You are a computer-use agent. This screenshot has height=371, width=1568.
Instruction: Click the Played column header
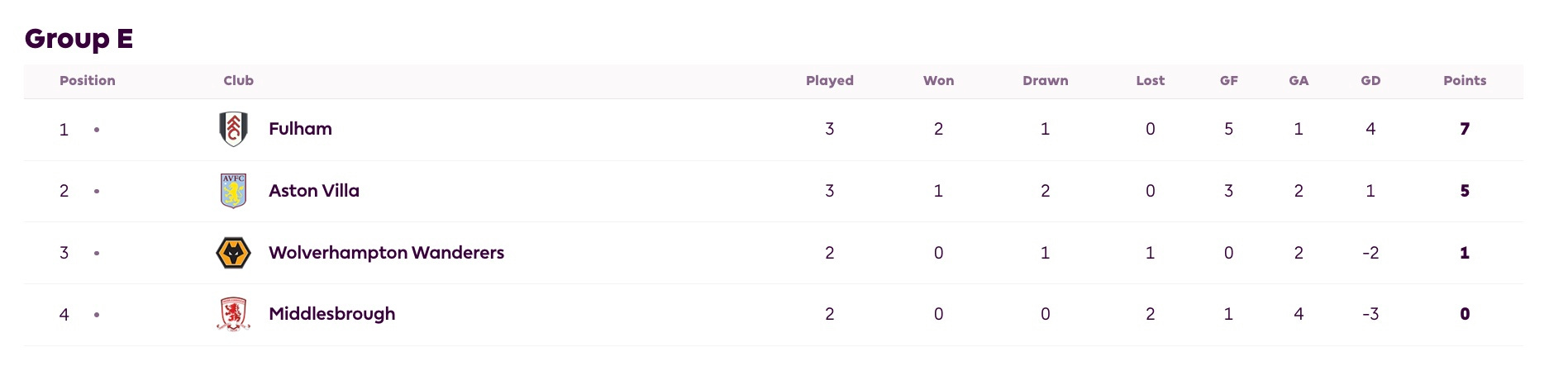point(830,80)
